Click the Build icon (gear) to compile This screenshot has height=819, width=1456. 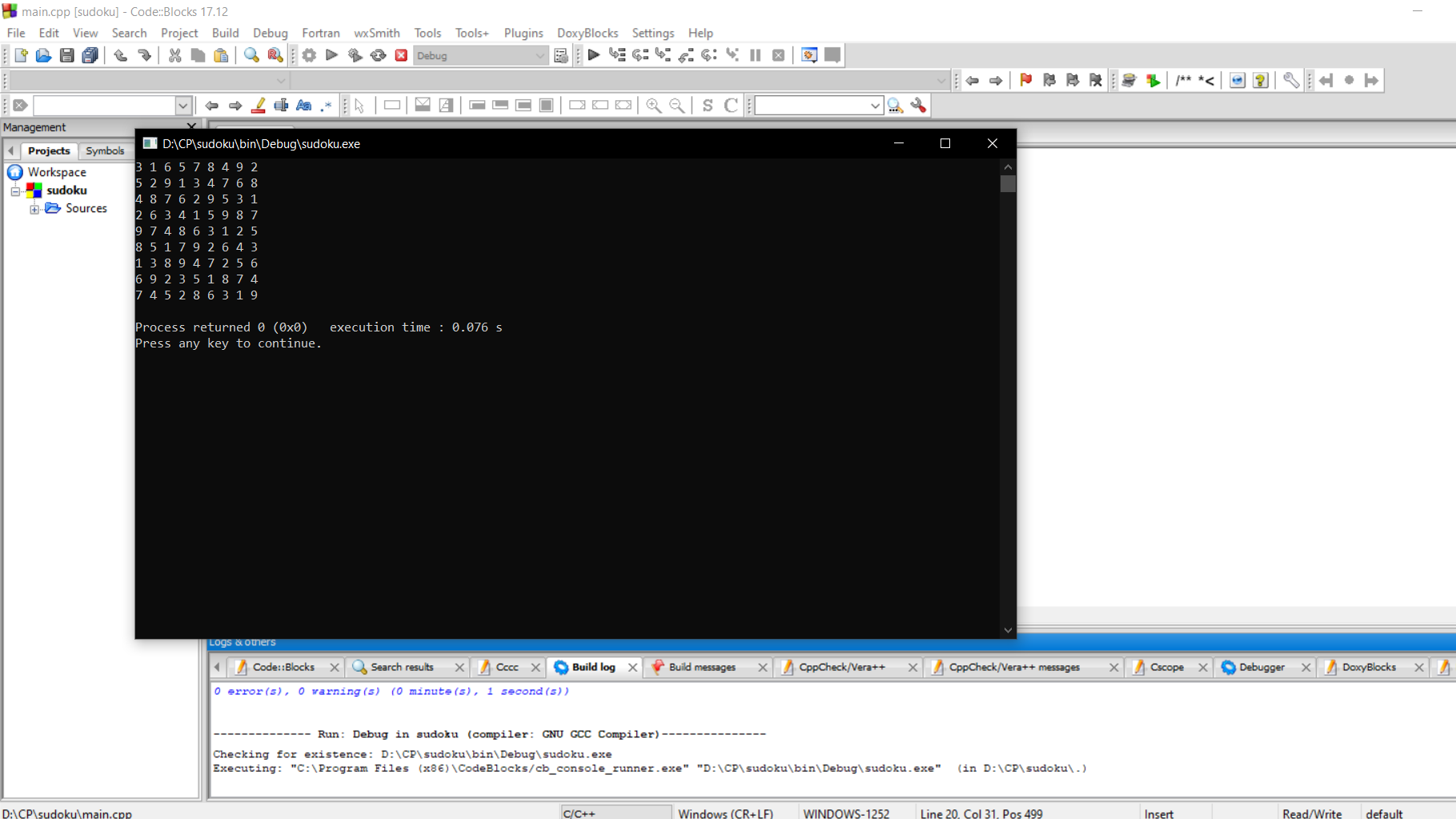309,55
